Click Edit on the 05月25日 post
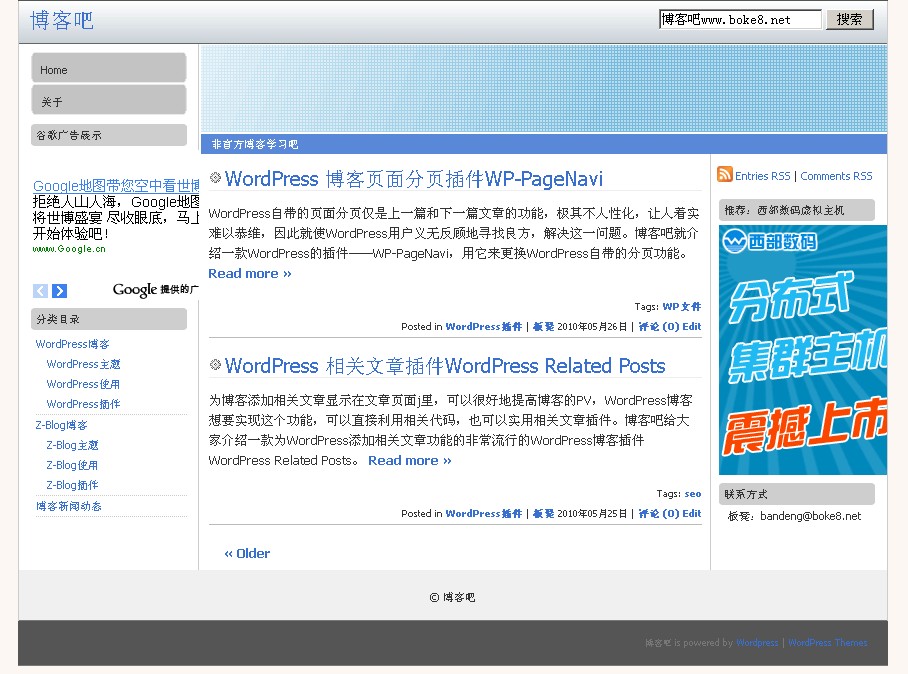The height and width of the screenshot is (674, 908). (691, 514)
